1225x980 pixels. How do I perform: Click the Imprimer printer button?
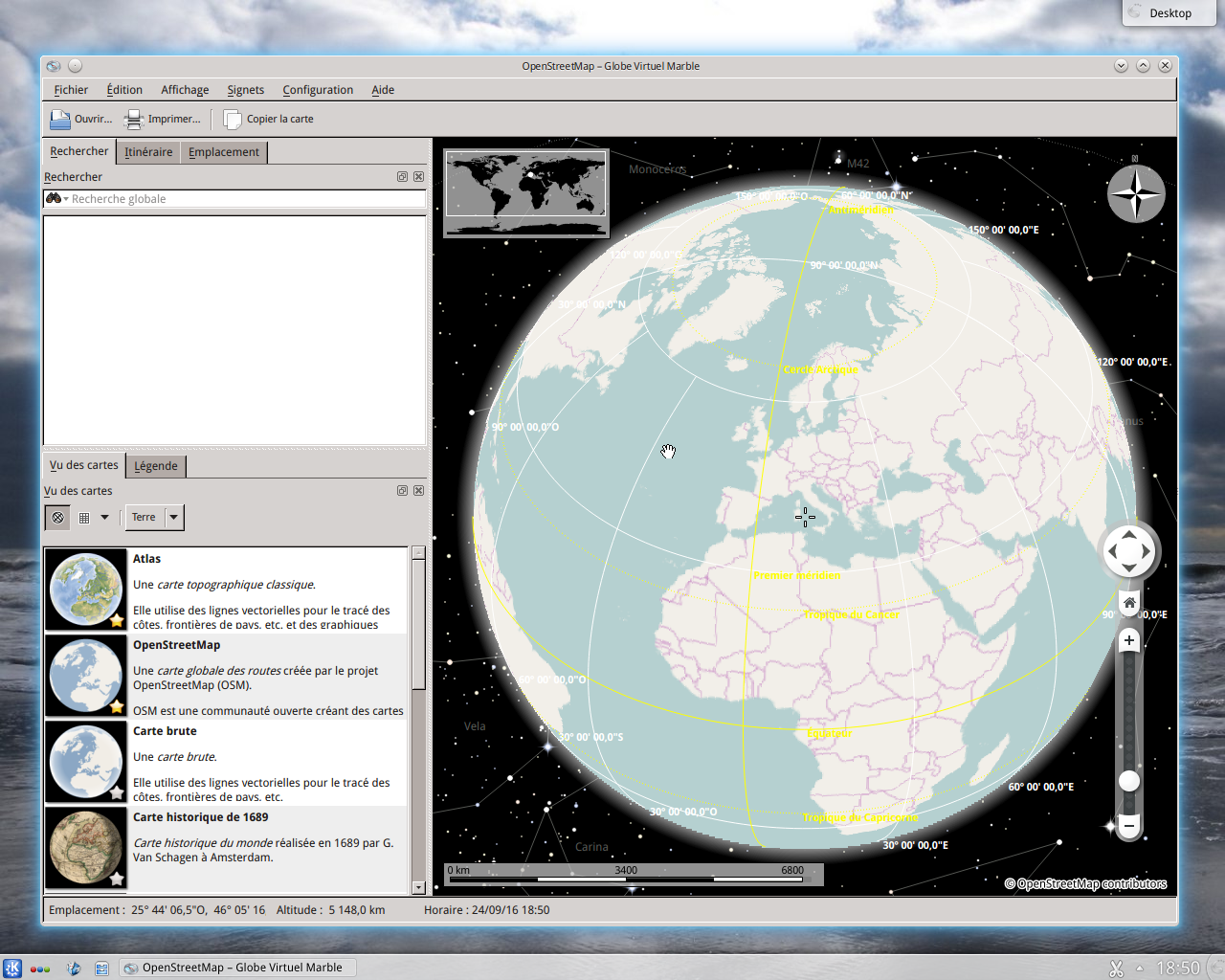point(163,119)
